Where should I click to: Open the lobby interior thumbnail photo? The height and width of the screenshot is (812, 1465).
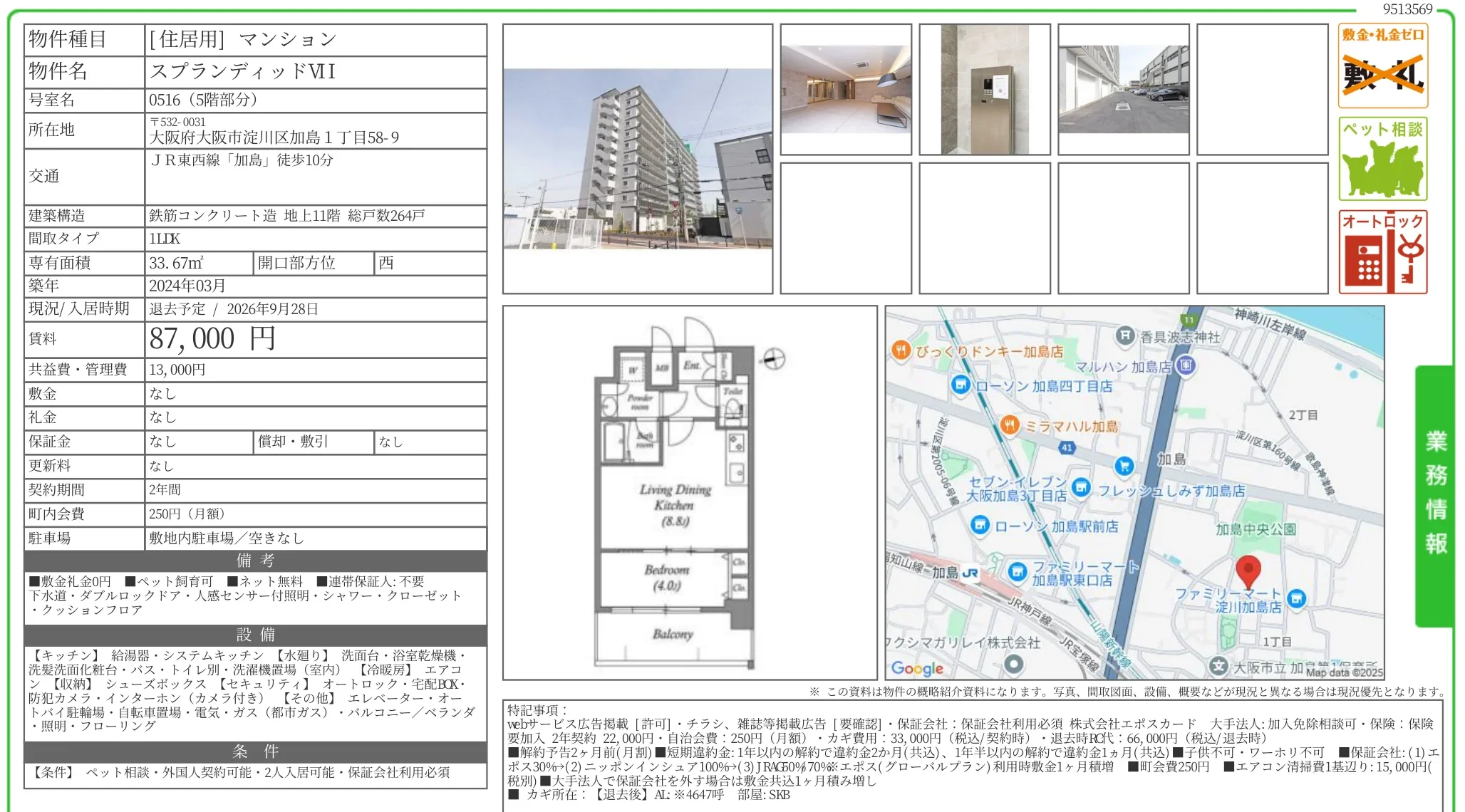click(x=846, y=89)
